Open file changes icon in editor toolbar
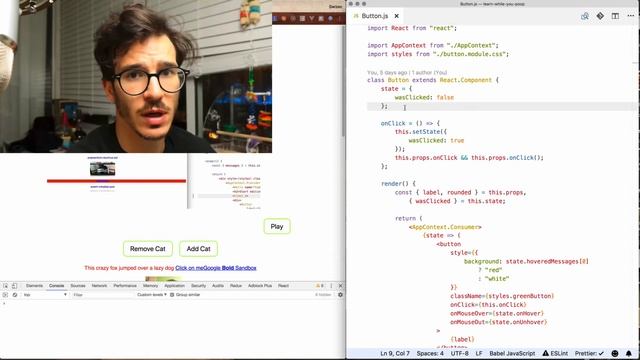Screen dimensions: 640x360 point(584,16)
